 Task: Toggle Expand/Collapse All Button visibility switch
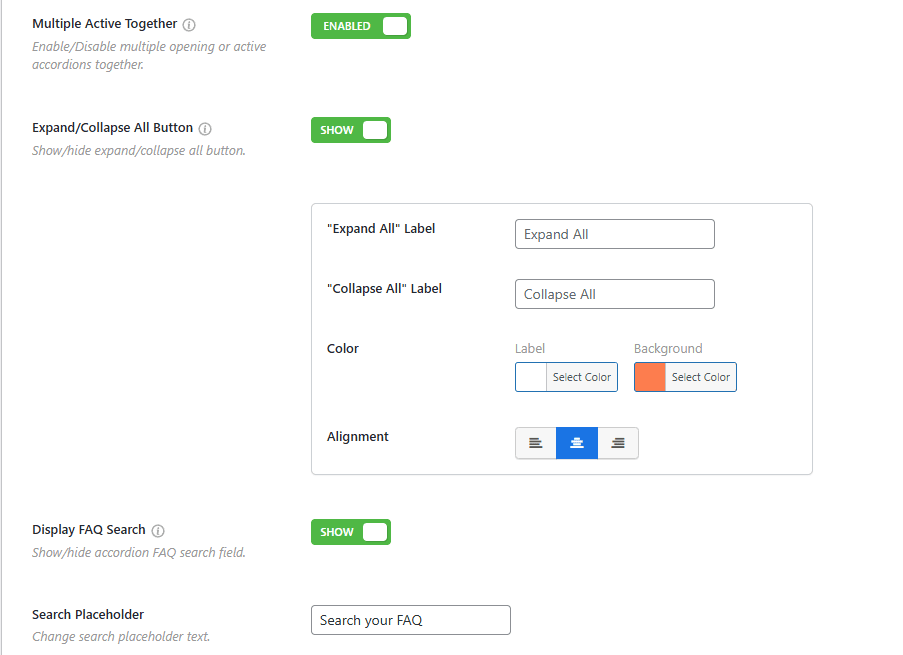point(351,130)
